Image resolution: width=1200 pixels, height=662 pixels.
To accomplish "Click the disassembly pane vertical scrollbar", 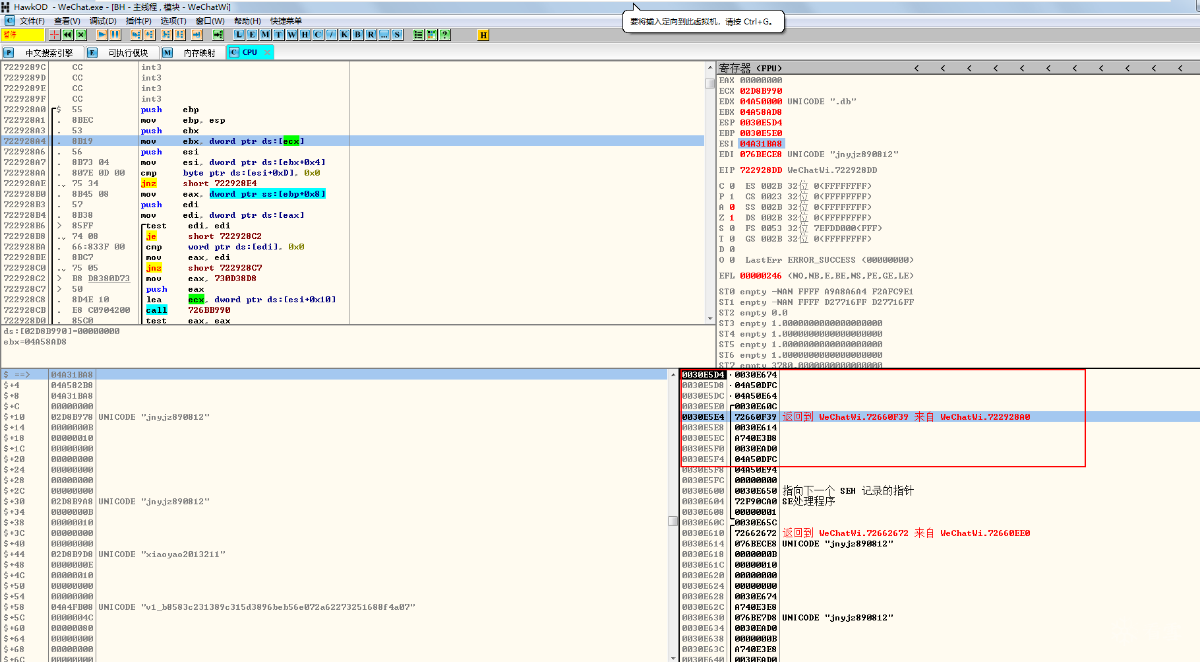I will tap(711, 195).
